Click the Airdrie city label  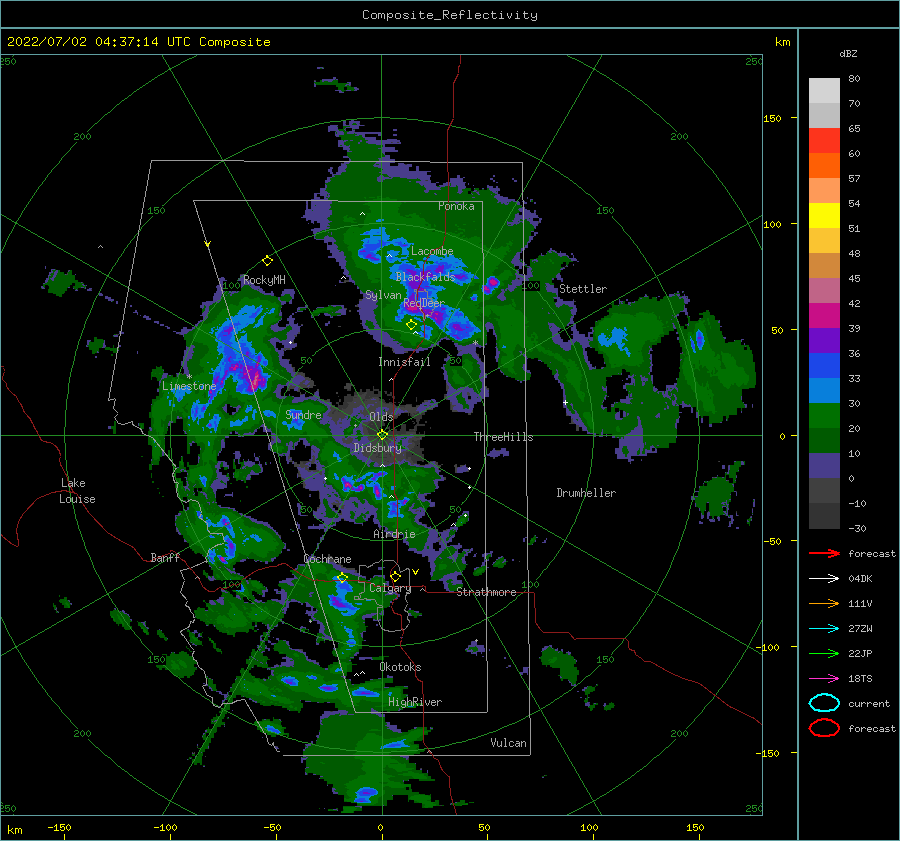click(394, 534)
